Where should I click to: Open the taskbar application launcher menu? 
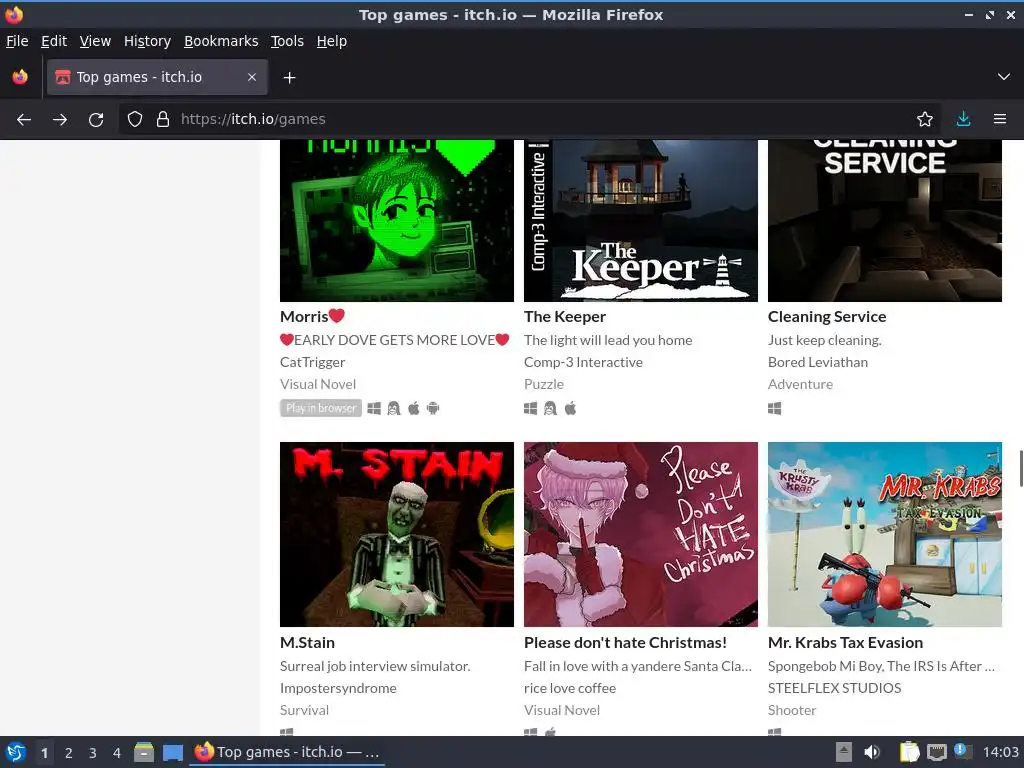pos(16,752)
